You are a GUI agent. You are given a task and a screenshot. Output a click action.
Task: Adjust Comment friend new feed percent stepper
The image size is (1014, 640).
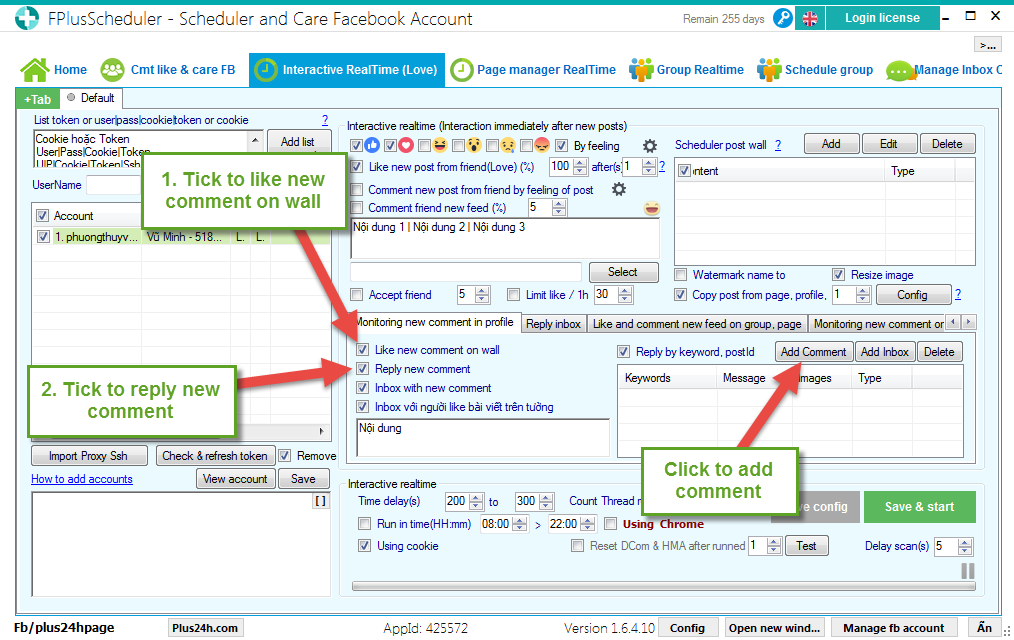point(559,208)
